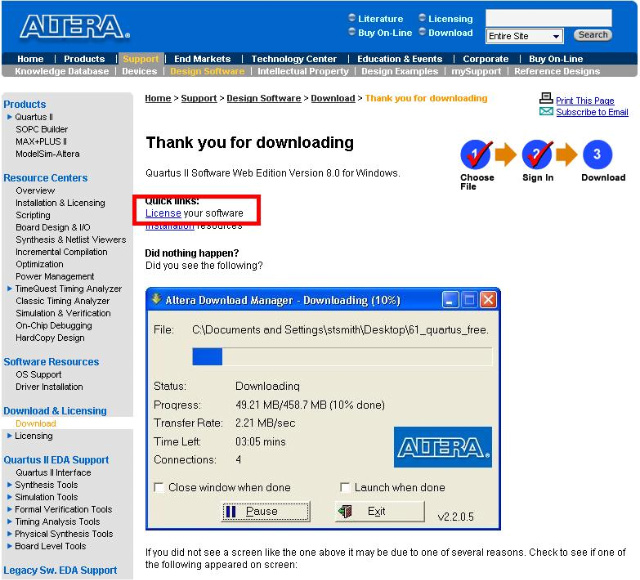Maximize the Altera Download Manager window
Image resolution: width=640 pixels, height=580 pixels.
pyautogui.click(x=469, y=300)
